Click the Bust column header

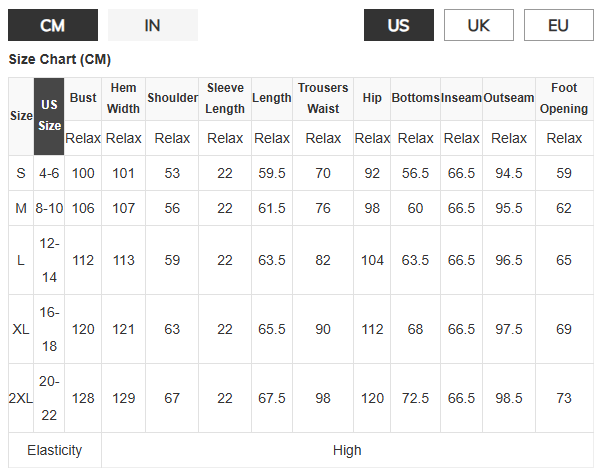coord(83,99)
